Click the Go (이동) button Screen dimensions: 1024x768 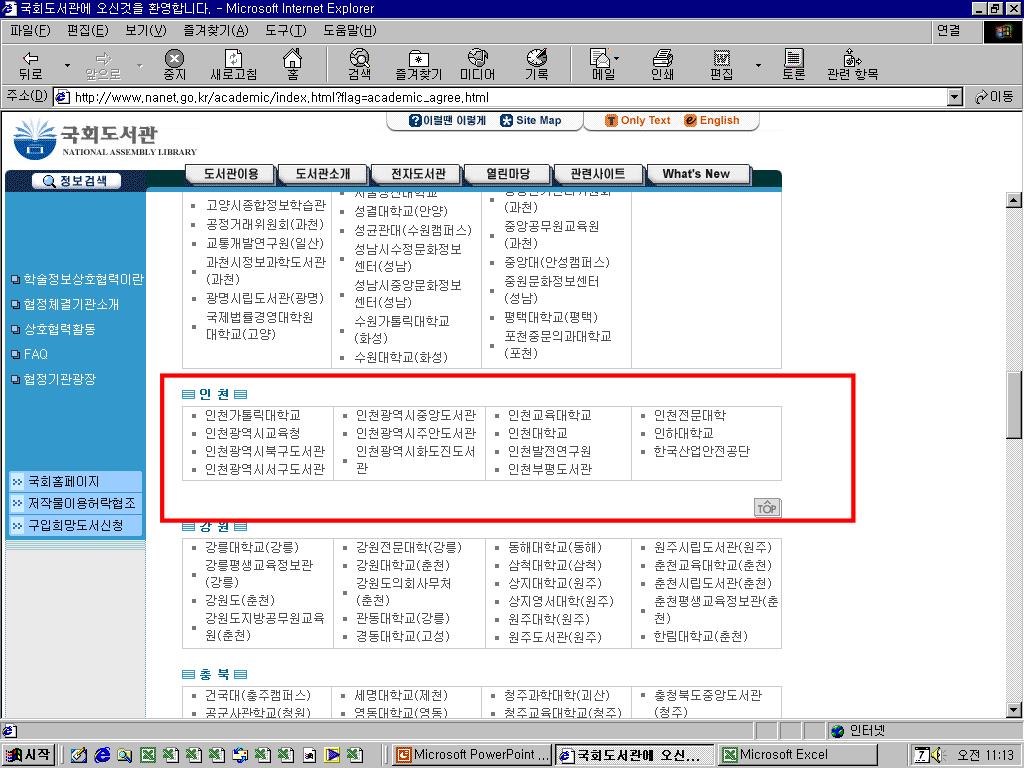[x=994, y=97]
